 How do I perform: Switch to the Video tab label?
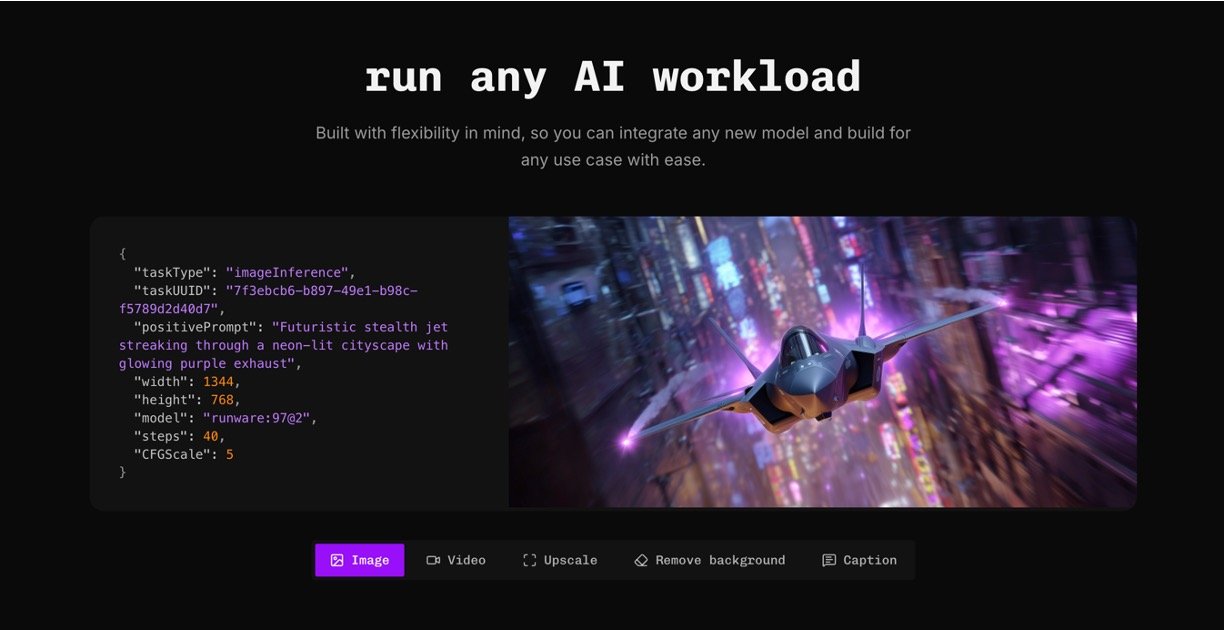coord(466,560)
